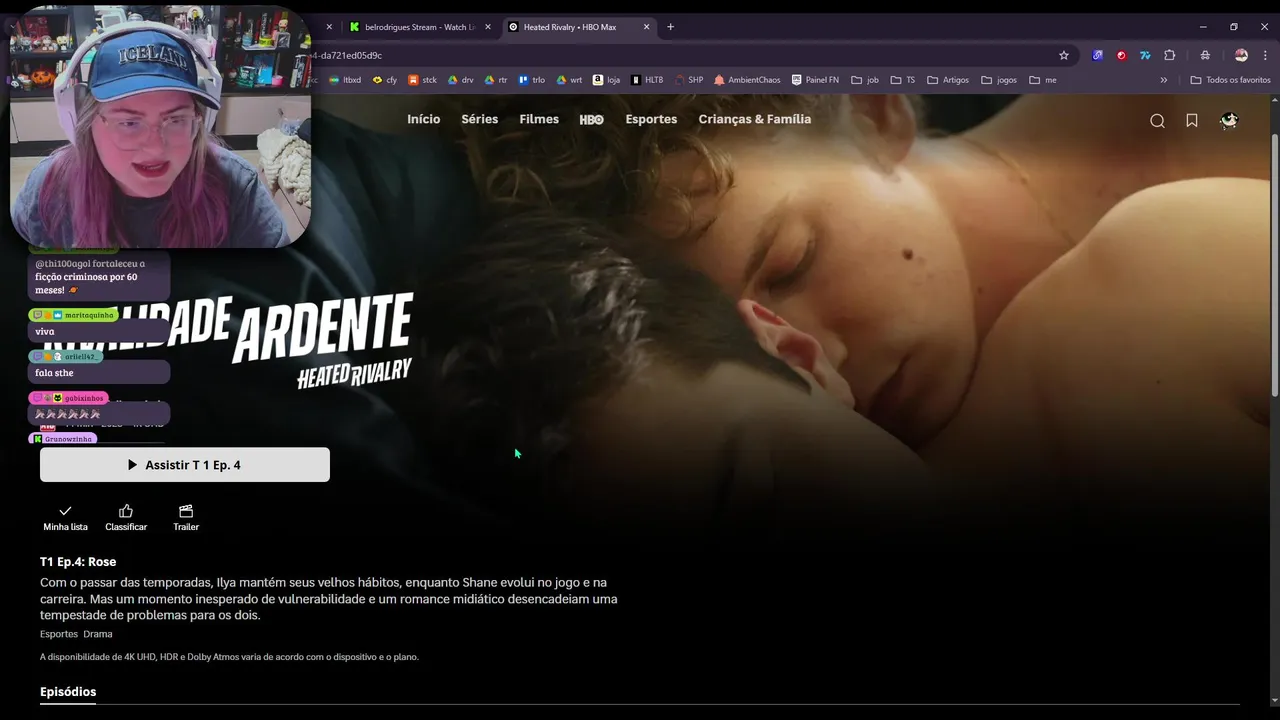Click the Esportes genre tag
This screenshot has height=720, width=1280.
(59, 634)
